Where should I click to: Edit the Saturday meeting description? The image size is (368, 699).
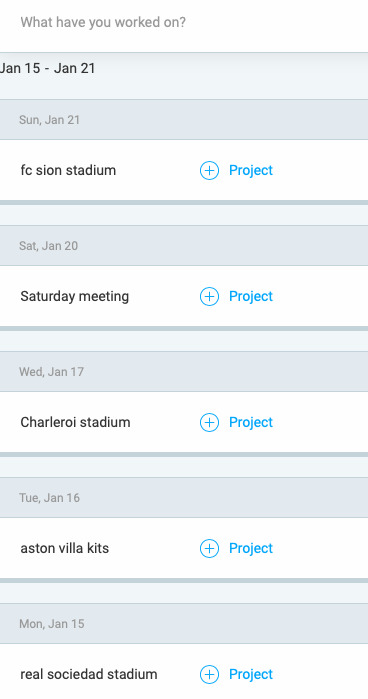[74, 296]
